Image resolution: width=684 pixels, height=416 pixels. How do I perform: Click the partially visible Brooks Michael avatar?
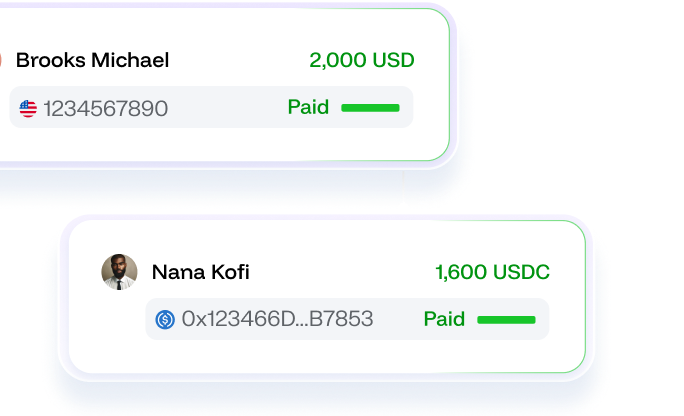click(2, 60)
